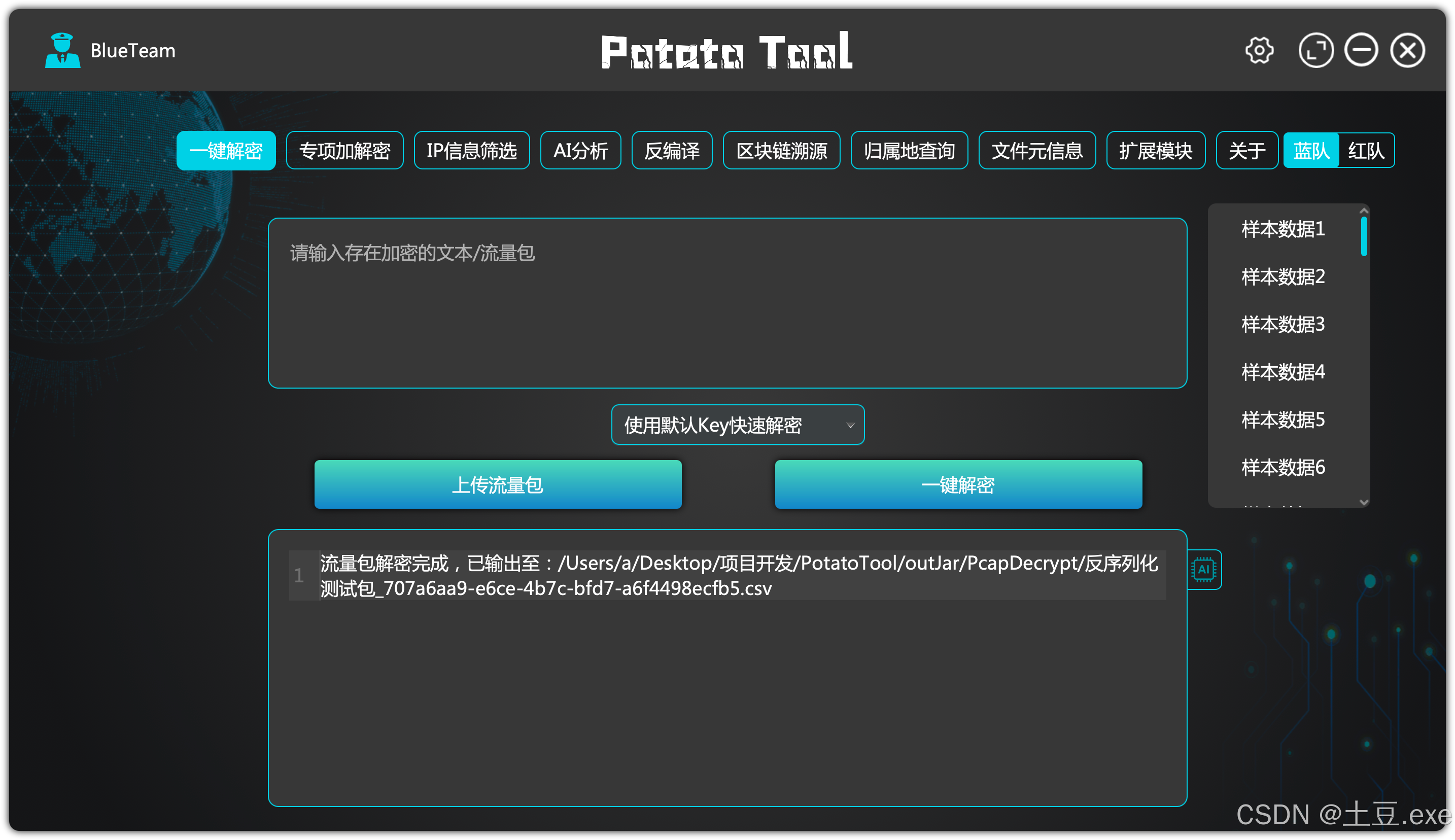Click the fullscreen expand window icon

[1316, 51]
